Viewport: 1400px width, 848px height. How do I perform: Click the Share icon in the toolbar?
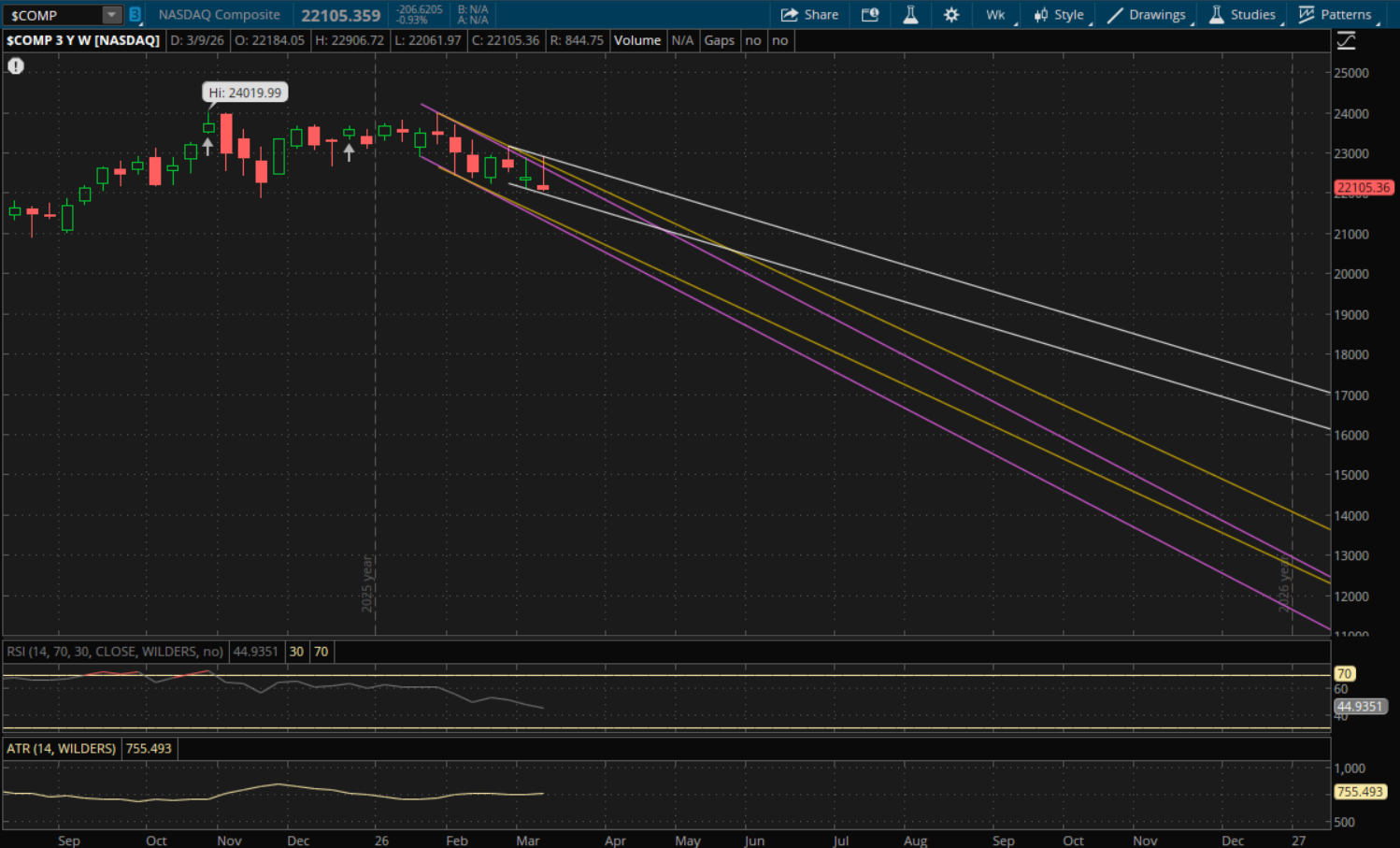pyautogui.click(x=790, y=15)
